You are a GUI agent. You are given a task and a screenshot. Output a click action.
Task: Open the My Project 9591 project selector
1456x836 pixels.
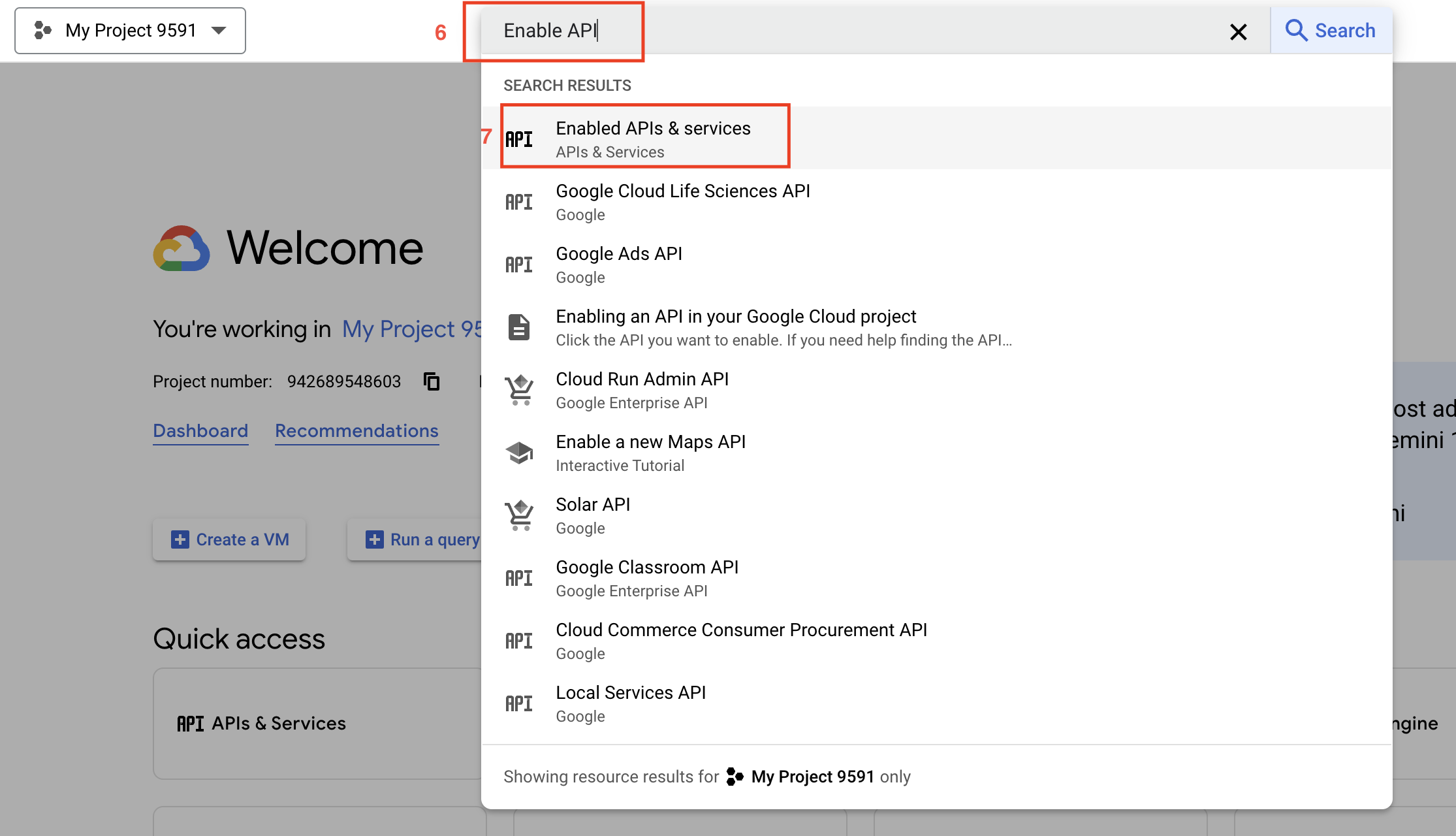pos(130,31)
